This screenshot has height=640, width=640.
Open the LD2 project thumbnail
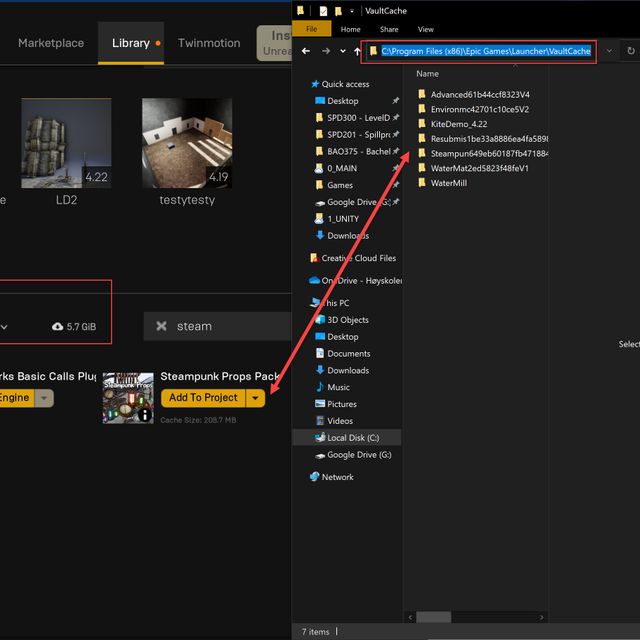click(x=66, y=143)
